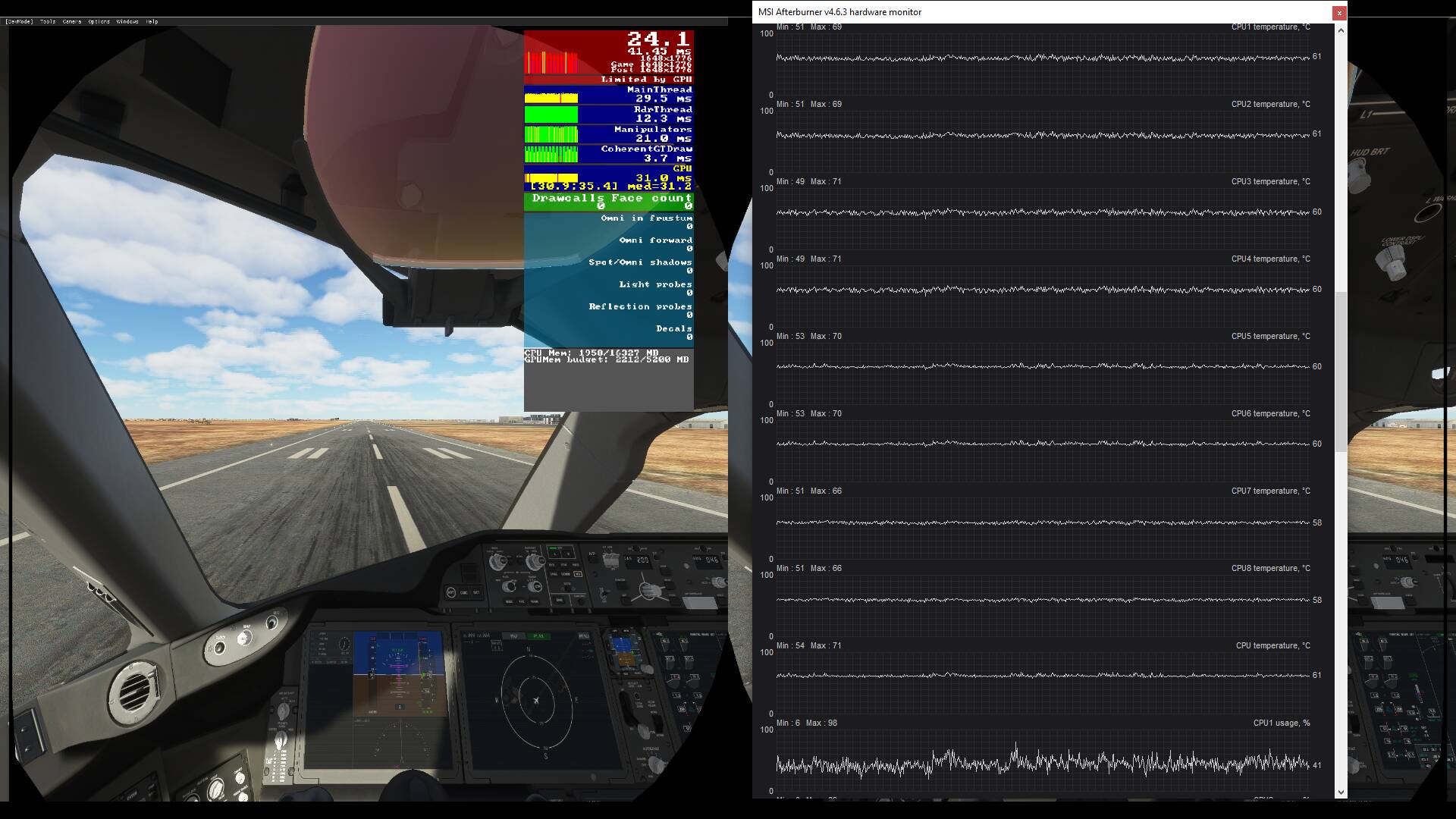
Task: Open the Options menu
Action: (x=99, y=21)
